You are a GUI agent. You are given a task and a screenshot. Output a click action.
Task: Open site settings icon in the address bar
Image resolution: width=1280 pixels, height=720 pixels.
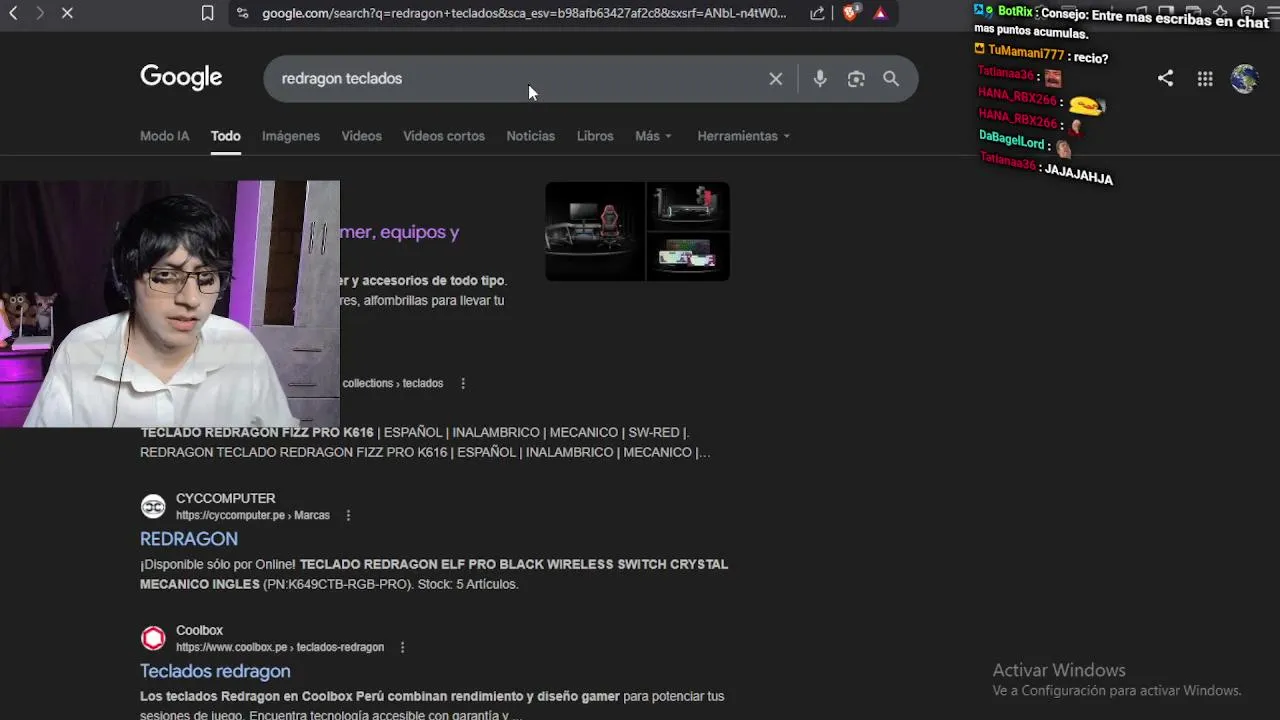(241, 13)
